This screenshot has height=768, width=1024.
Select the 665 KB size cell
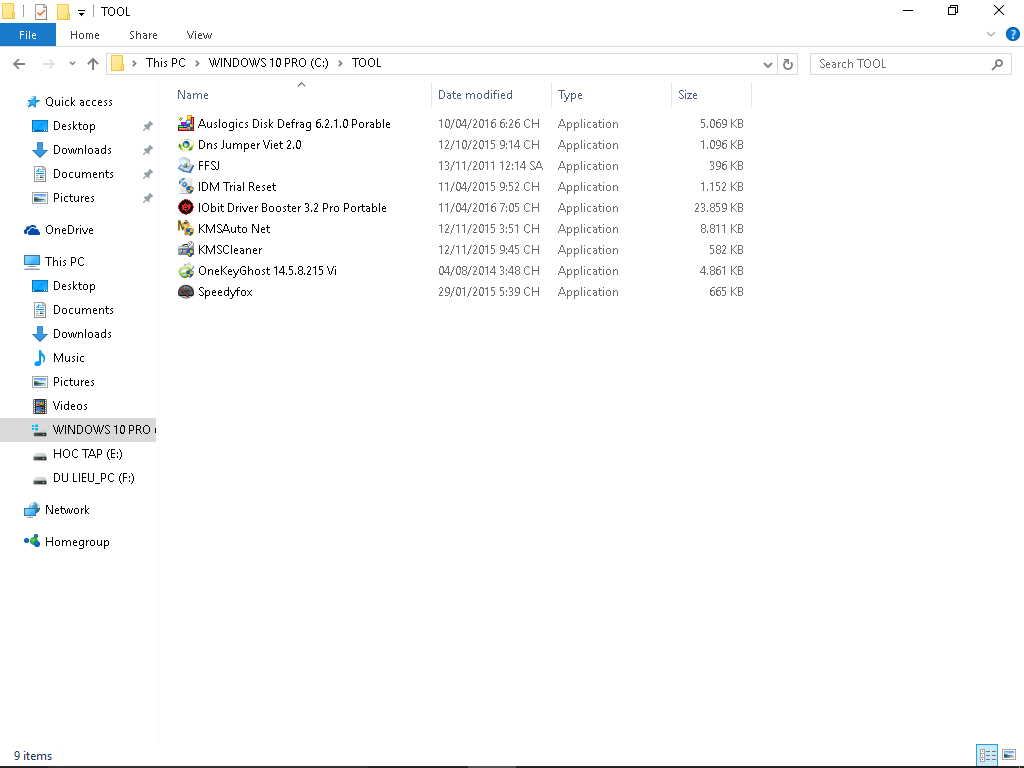[x=726, y=292]
